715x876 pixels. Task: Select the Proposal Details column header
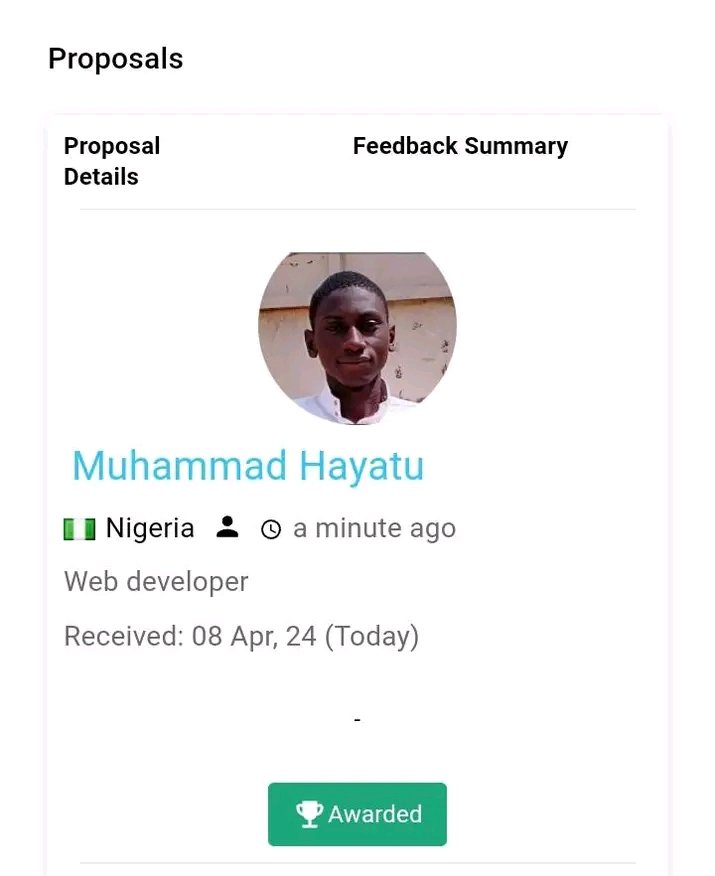[x=112, y=161]
